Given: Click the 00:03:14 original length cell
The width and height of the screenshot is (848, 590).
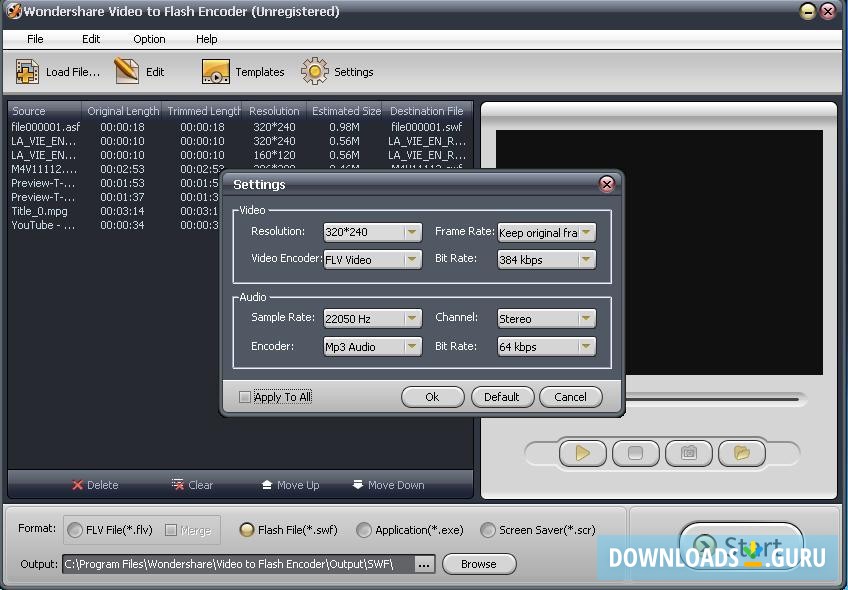Looking at the screenshot, I should tap(122, 211).
